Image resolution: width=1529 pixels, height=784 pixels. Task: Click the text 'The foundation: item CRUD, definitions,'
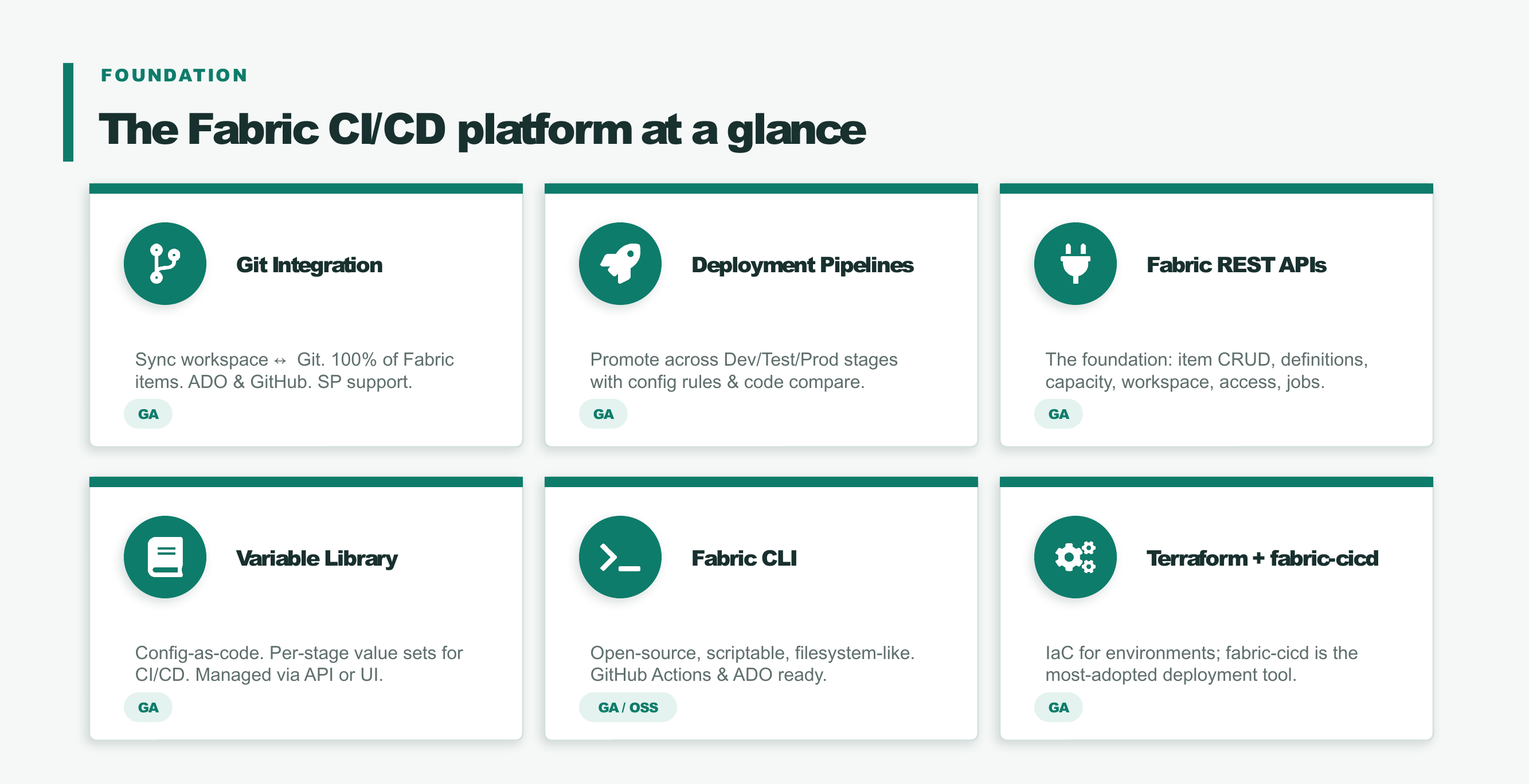click(x=1207, y=360)
